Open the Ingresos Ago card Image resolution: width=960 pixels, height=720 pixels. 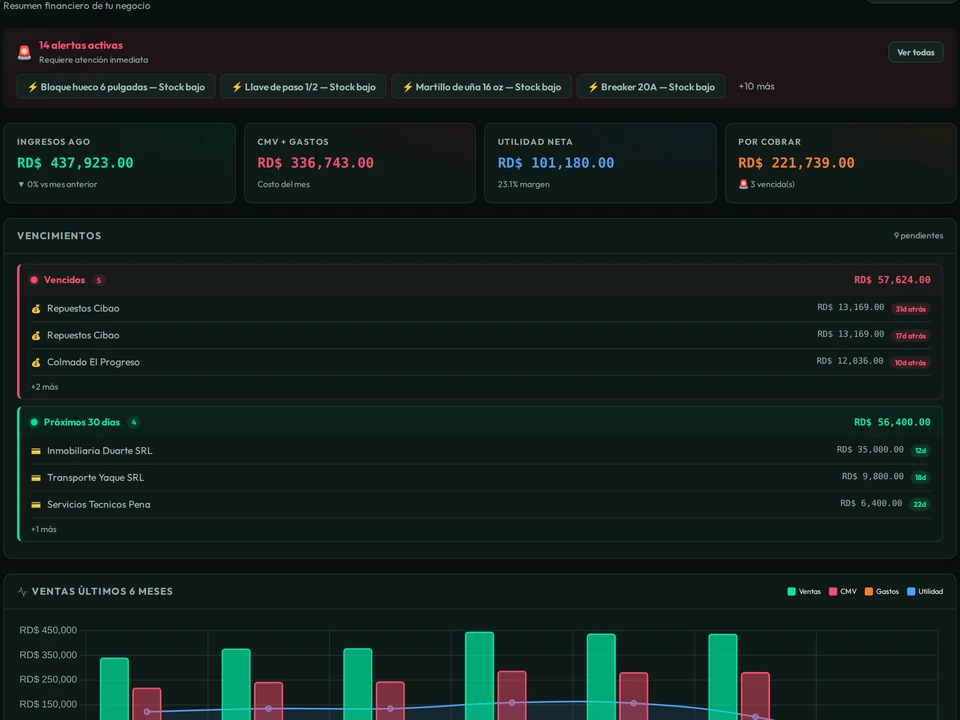[x=119, y=163]
